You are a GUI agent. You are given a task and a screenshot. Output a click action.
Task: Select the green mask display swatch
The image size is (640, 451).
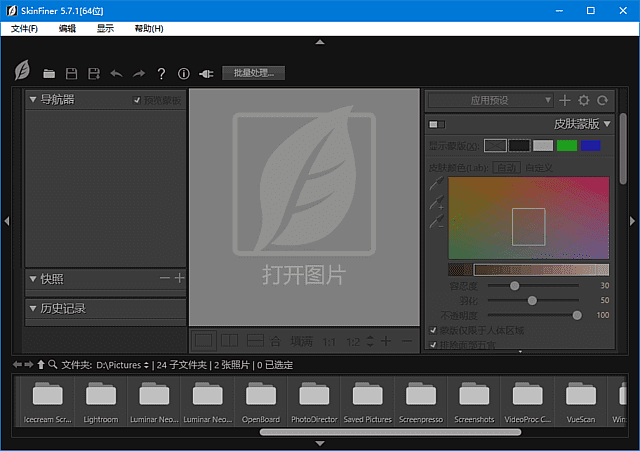click(x=567, y=145)
